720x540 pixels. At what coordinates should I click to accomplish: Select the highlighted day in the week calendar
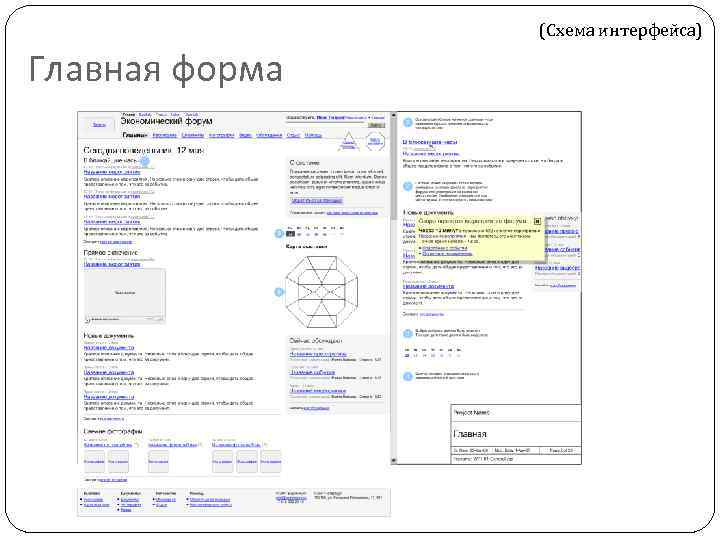click(x=290, y=234)
